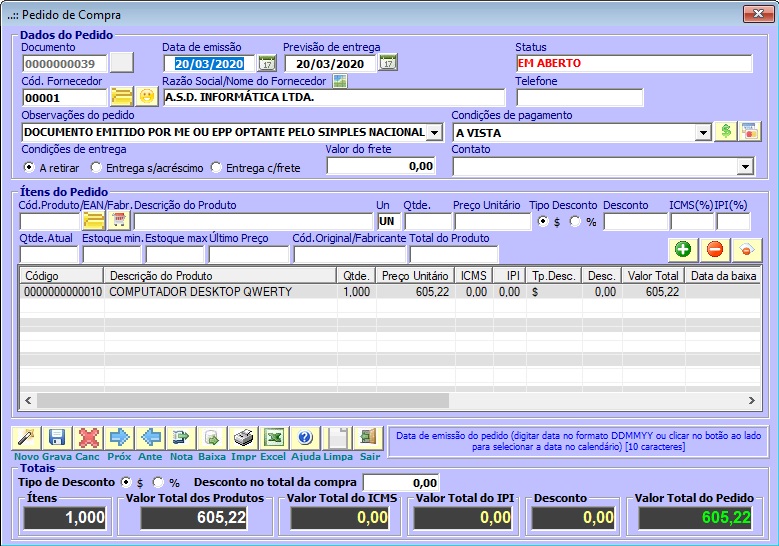This screenshot has width=779, height=546.
Task: Print the order with Impr icon
Action: tap(243, 438)
